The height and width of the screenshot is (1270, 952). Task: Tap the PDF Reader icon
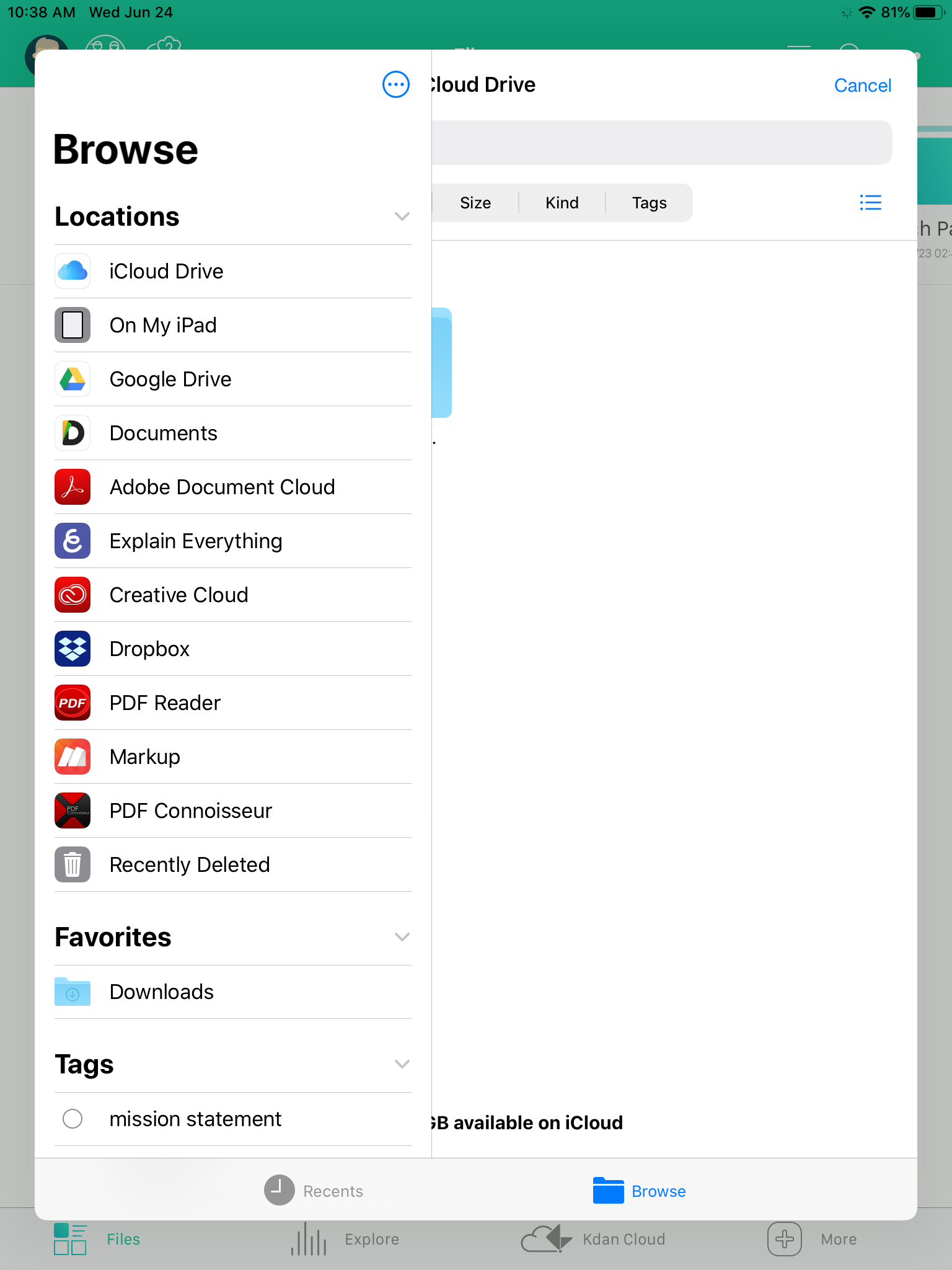pos(73,703)
